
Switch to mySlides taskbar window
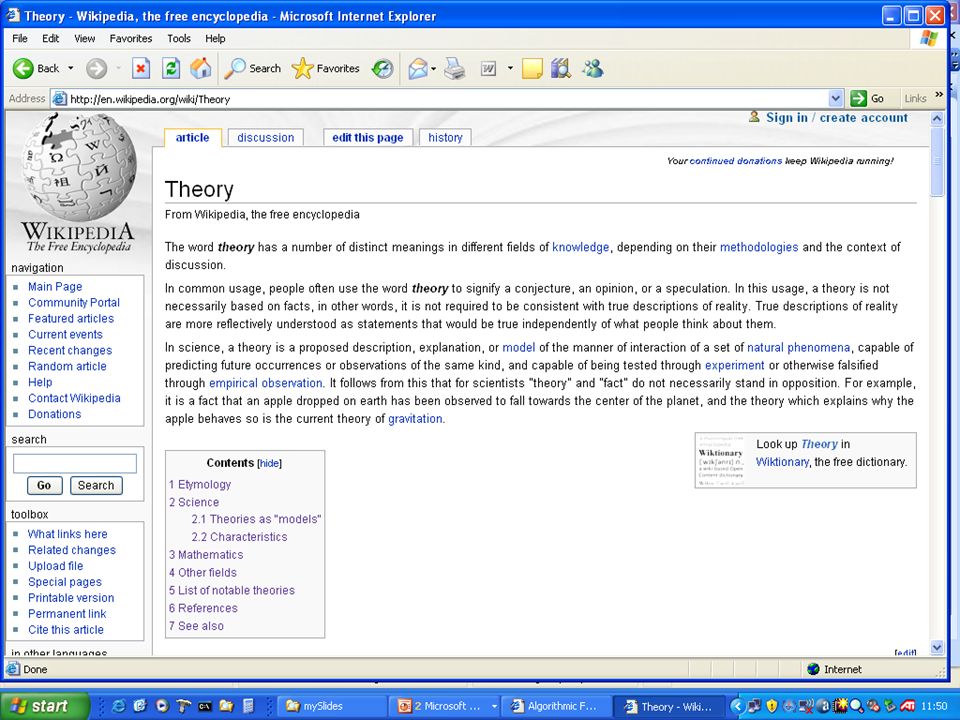(332, 706)
